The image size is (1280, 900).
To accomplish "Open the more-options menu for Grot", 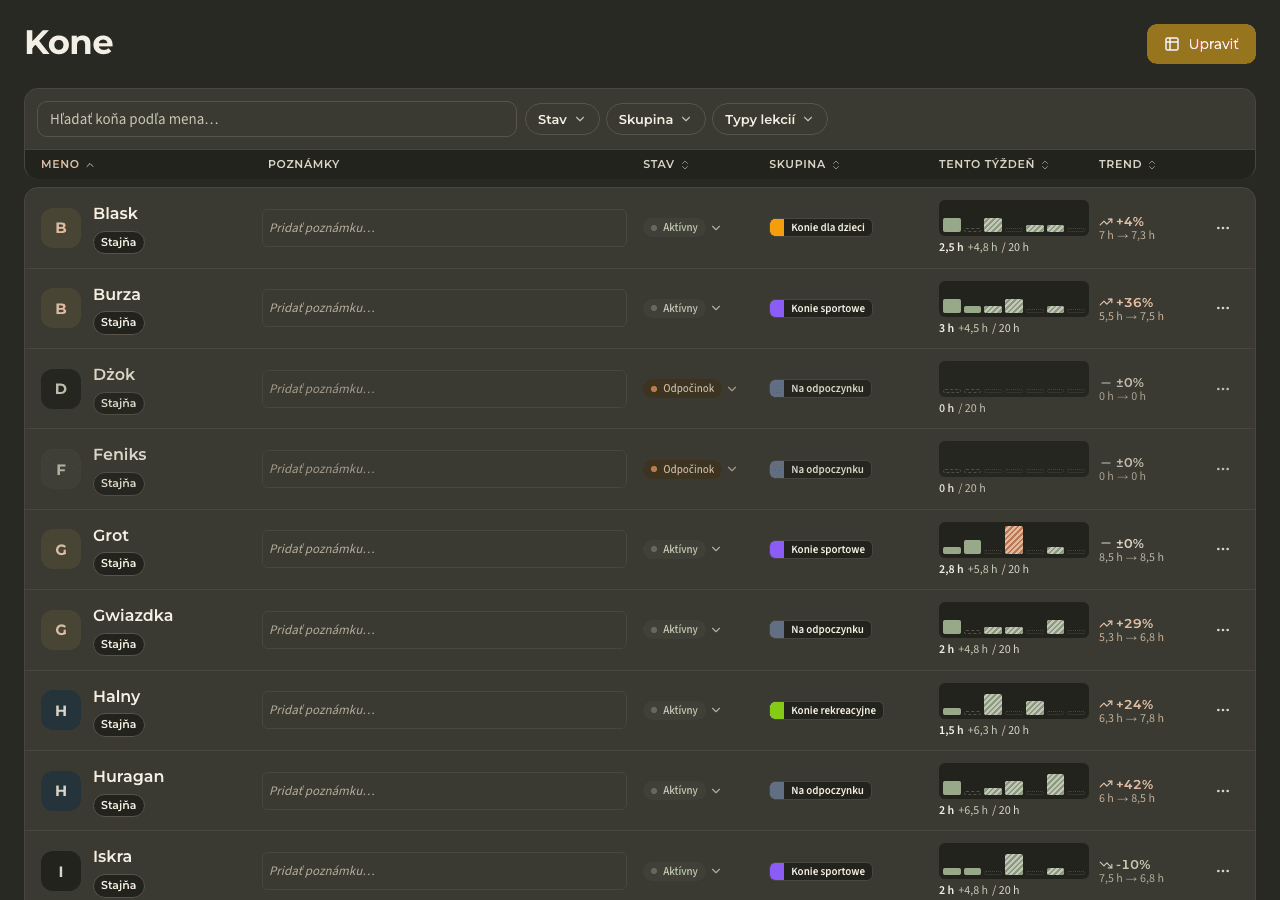I will [x=1223, y=549].
